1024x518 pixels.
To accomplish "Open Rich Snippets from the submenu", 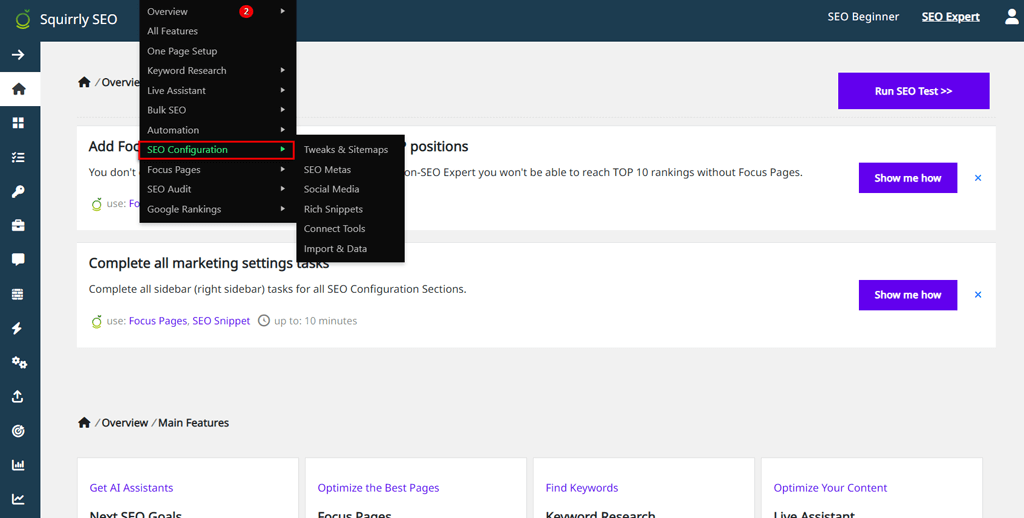I will (x=333, y=209).
